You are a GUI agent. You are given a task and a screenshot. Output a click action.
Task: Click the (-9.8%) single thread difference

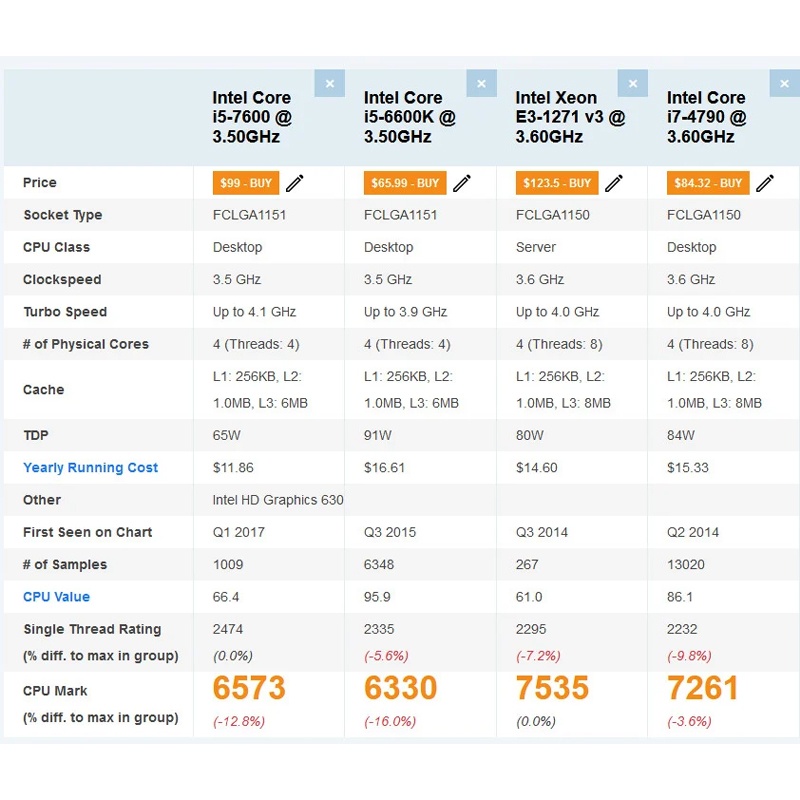tap(689, 656)
